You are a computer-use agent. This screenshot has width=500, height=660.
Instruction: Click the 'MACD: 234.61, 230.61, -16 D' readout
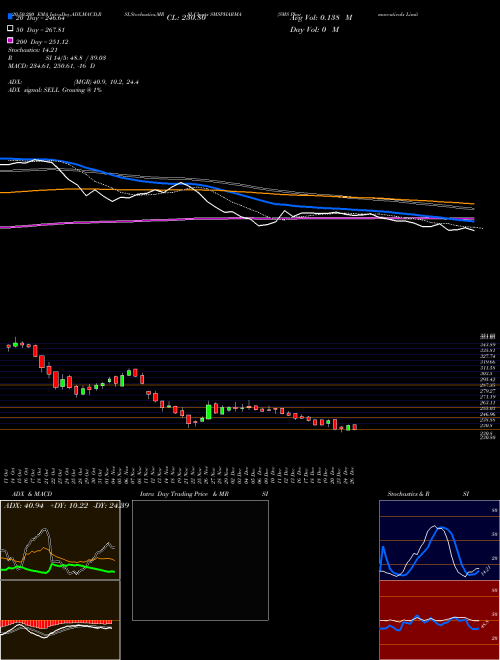51,66
